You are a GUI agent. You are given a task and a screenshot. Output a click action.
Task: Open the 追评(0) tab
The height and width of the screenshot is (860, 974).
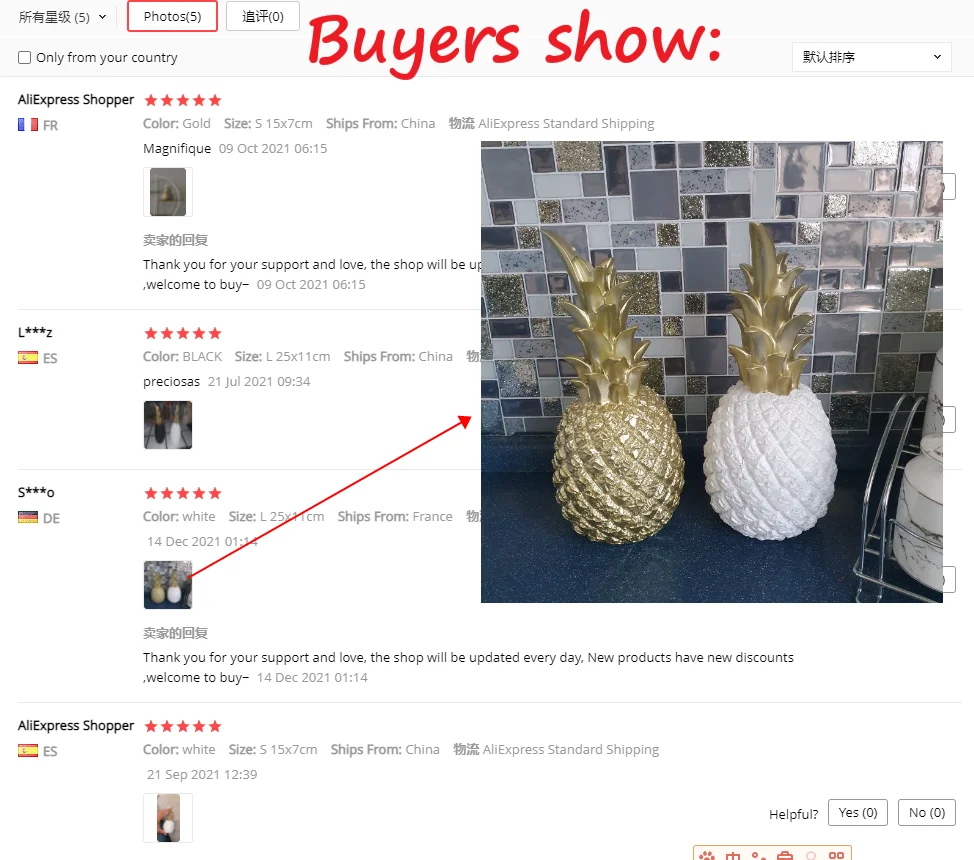(263, 16)
